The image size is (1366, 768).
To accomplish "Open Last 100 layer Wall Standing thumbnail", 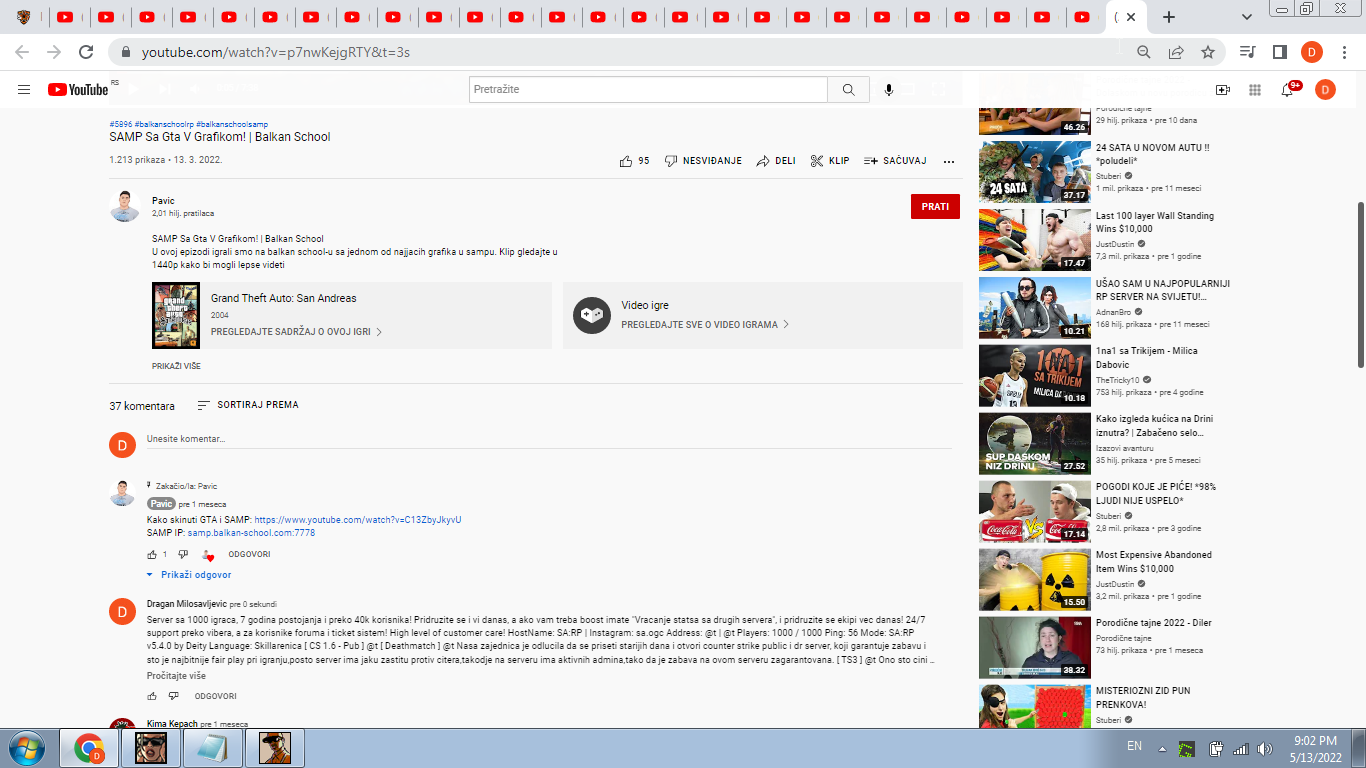I will coord(1034,240).
